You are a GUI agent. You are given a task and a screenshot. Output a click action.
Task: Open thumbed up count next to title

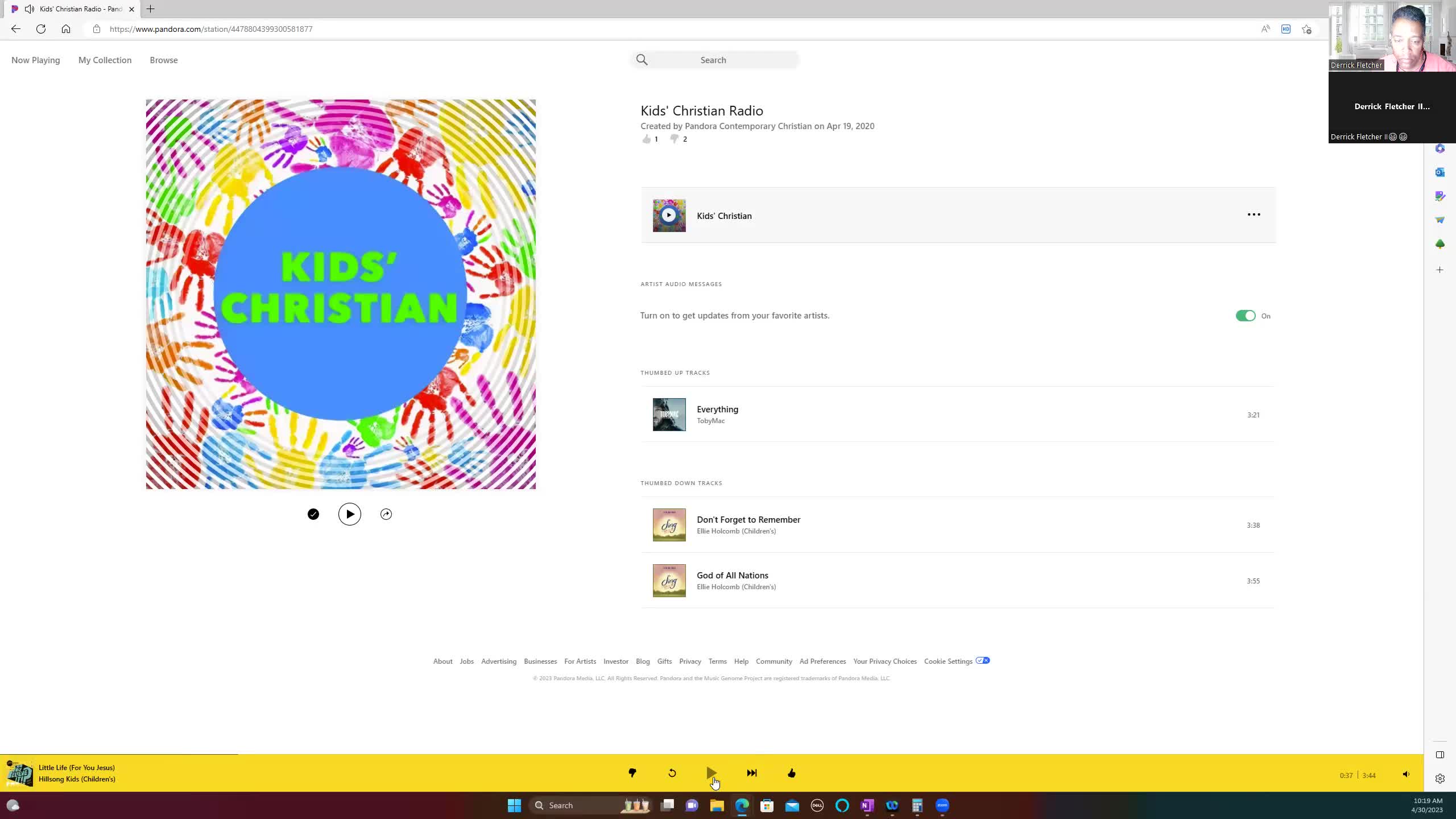[650, 139]
